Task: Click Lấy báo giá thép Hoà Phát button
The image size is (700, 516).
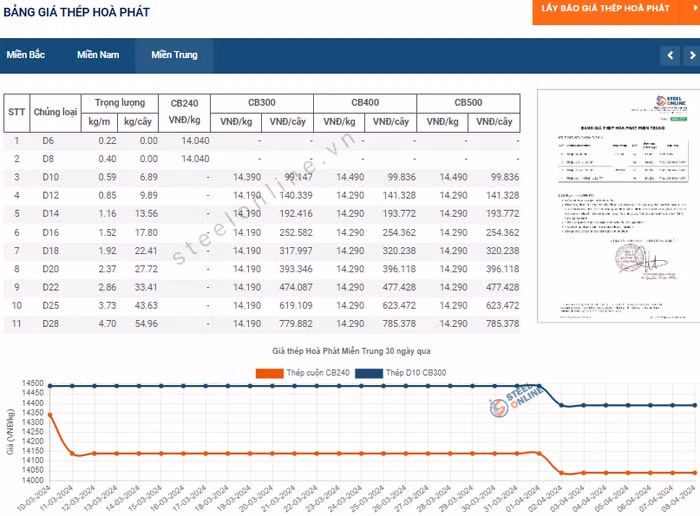Action: 606,8
